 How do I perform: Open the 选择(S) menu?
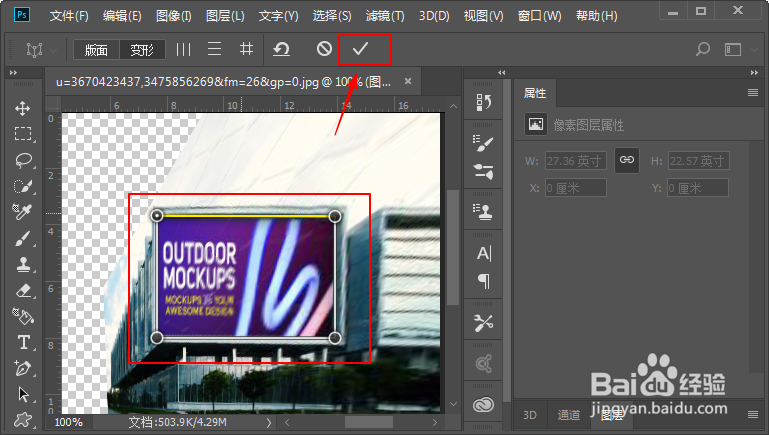(332, 16)
